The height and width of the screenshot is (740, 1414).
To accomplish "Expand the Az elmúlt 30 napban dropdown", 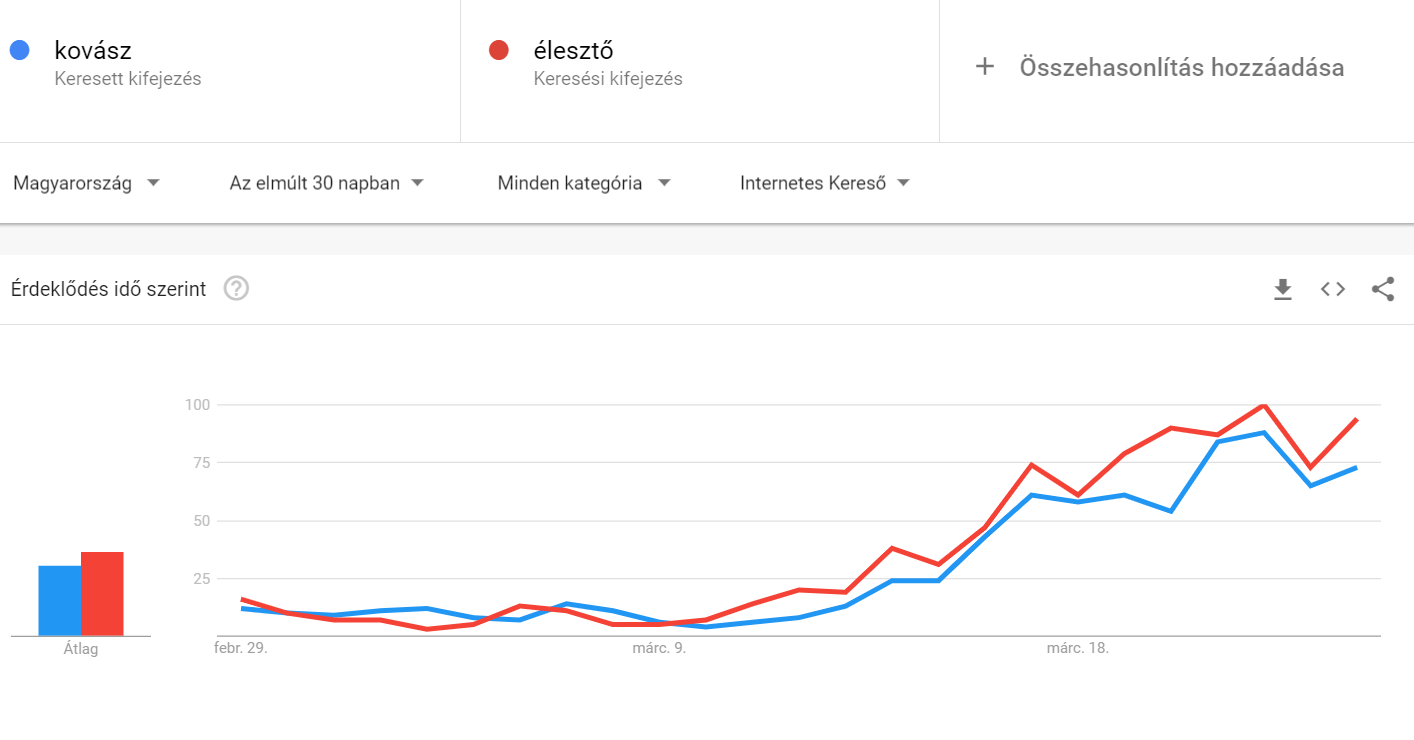I will (x=326, y=183).
